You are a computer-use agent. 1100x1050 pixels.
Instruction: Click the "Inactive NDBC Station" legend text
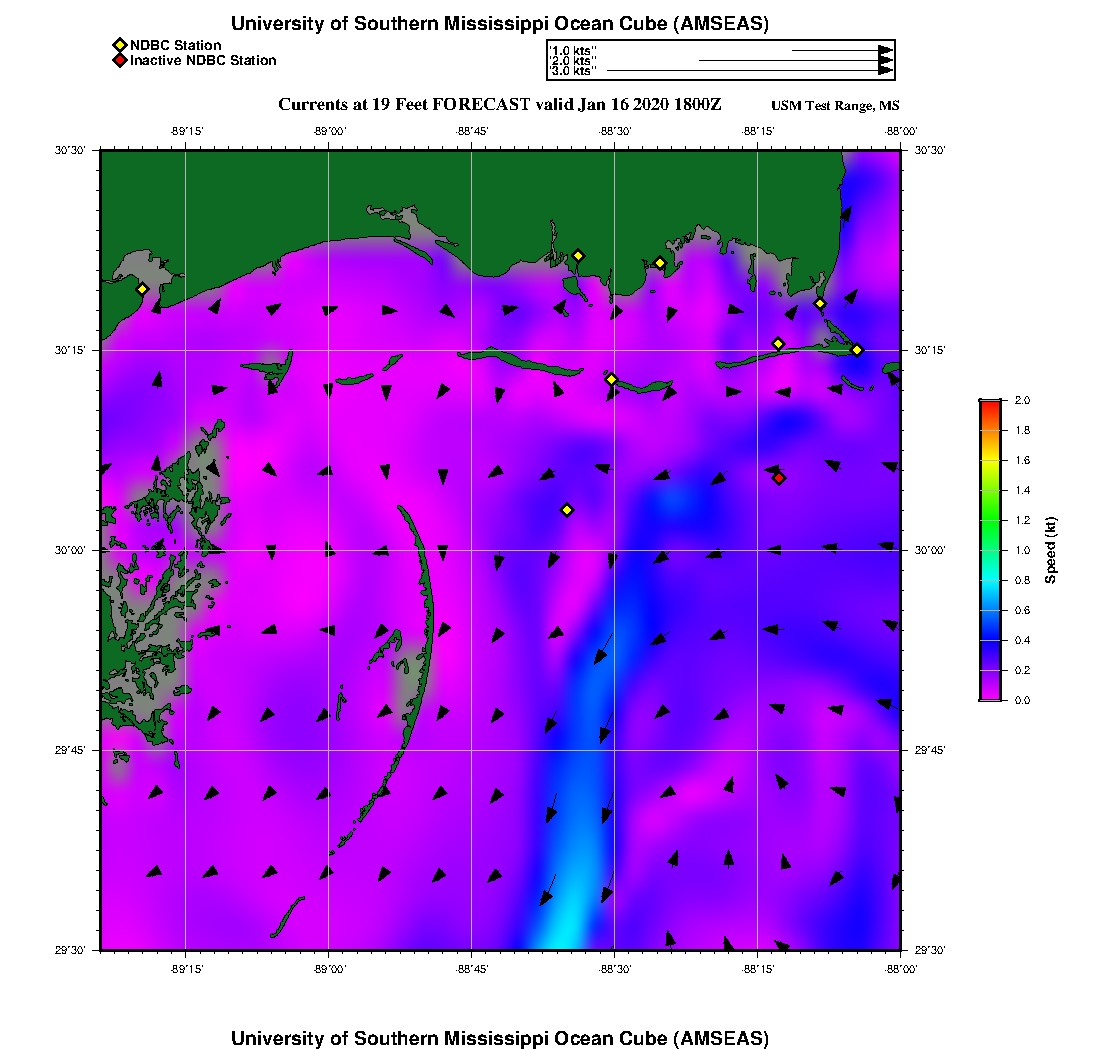203,61
